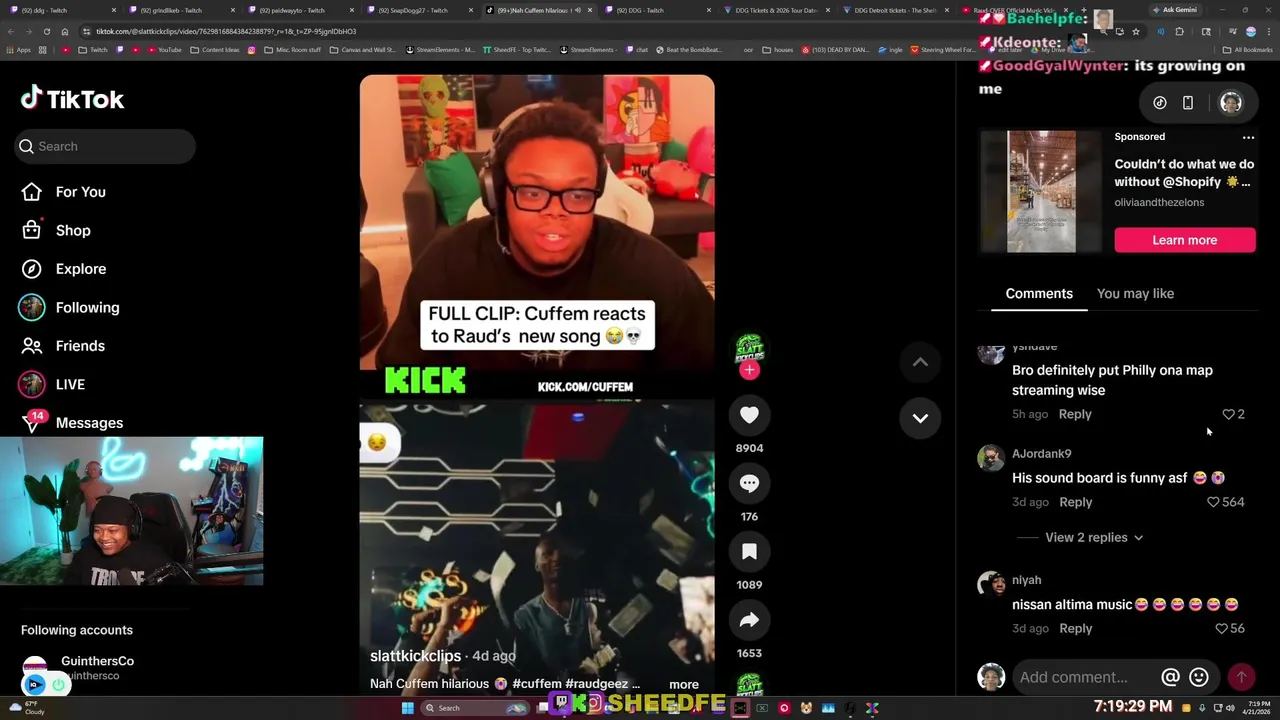The width and height of the screenshot is (1280, 720).
Task: Open the Windows Start menu
Action: 407,708
